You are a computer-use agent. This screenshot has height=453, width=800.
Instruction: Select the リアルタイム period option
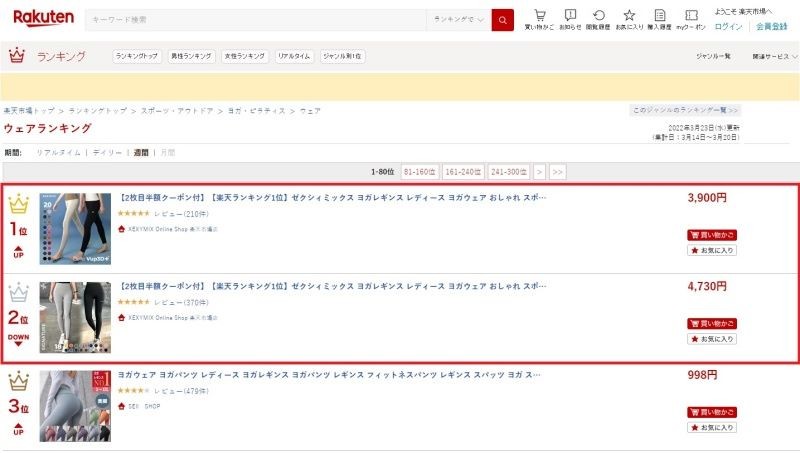coord(58,153)
